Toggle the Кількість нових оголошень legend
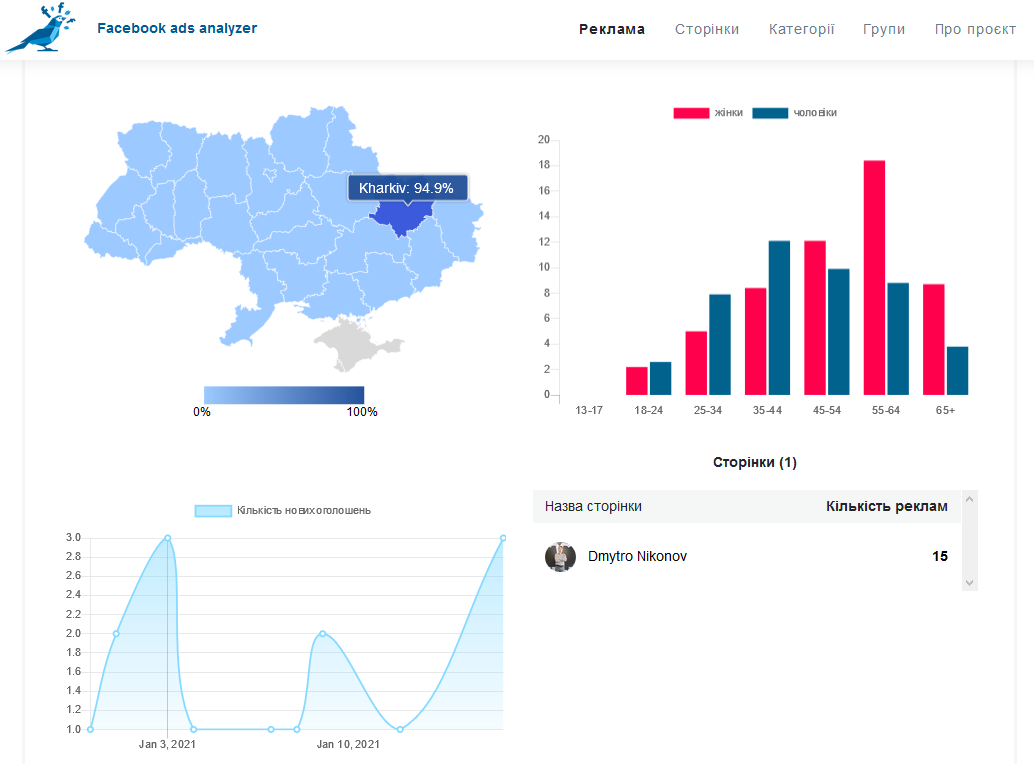 [x=283, y=510]
